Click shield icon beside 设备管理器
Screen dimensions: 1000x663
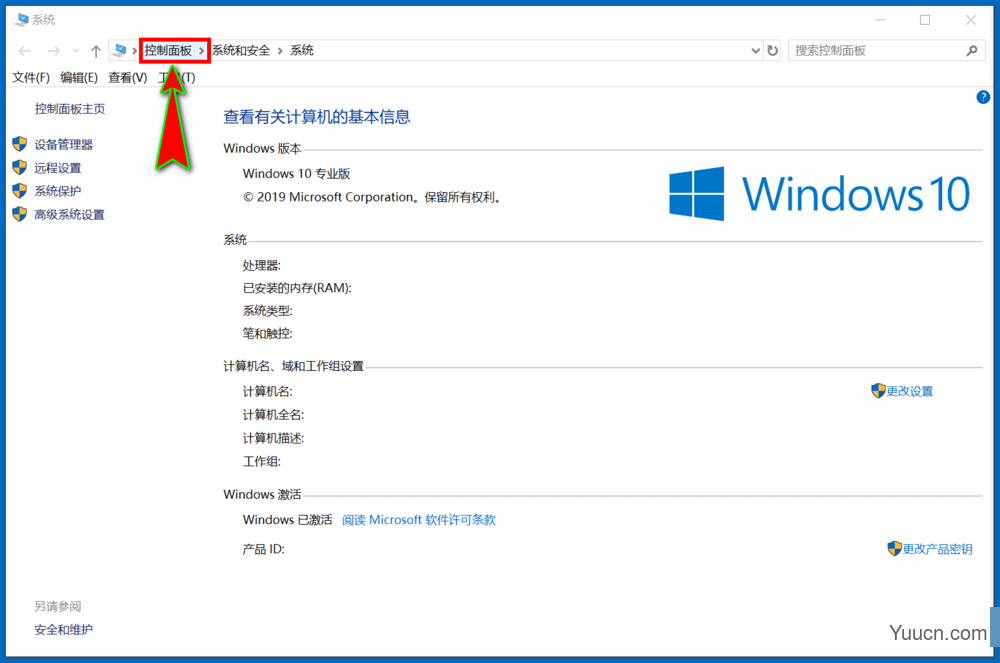tap(20, 144)
